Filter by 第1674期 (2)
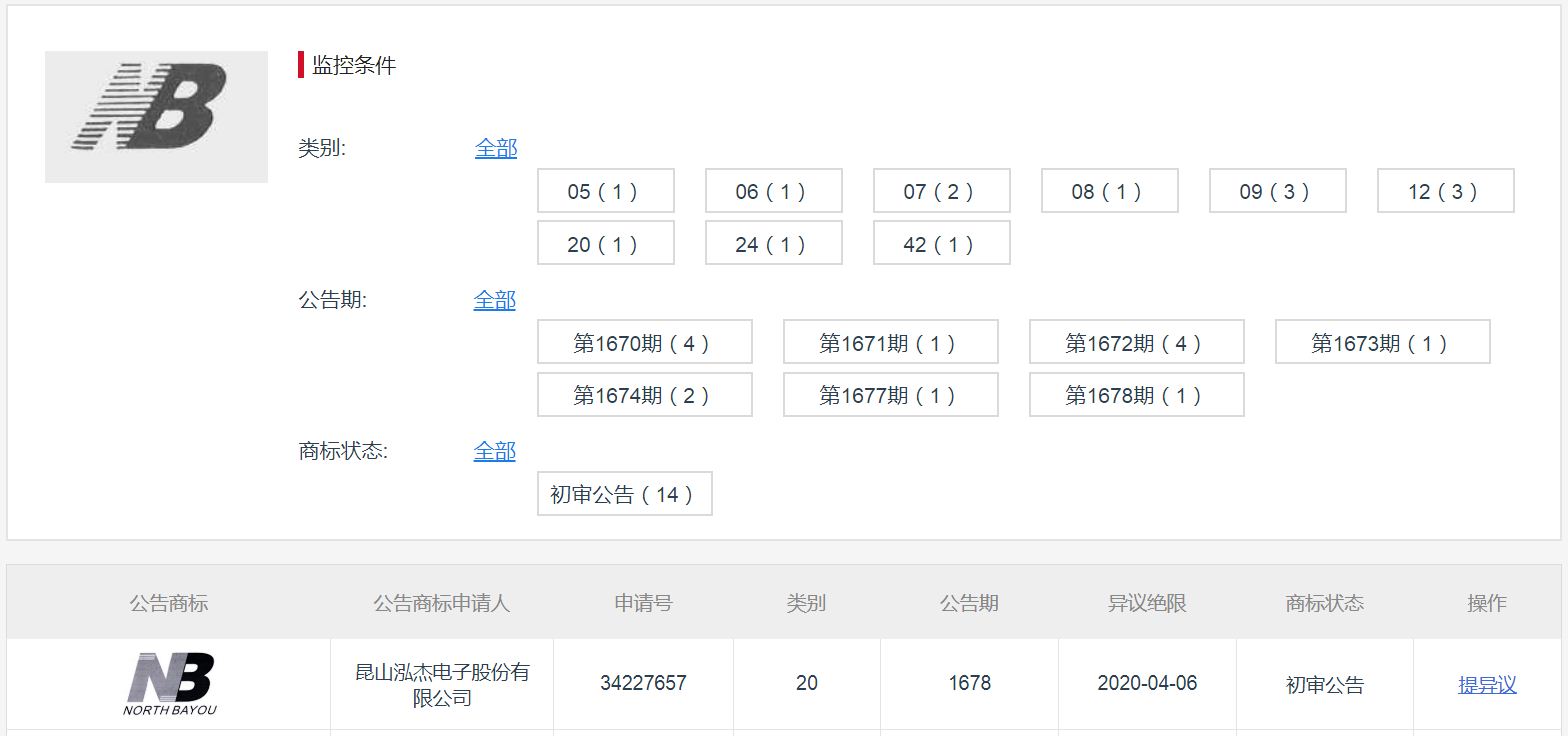The width and height of the screenshot is (1568, 736). click(645, 394)
